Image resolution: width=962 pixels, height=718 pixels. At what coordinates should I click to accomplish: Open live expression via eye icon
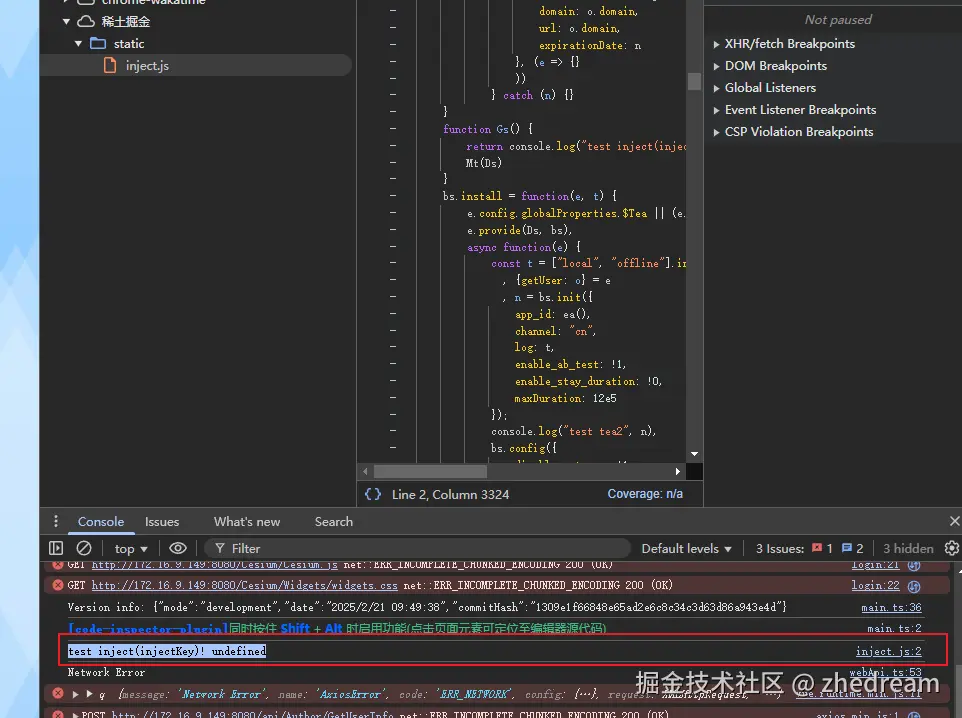178,548
